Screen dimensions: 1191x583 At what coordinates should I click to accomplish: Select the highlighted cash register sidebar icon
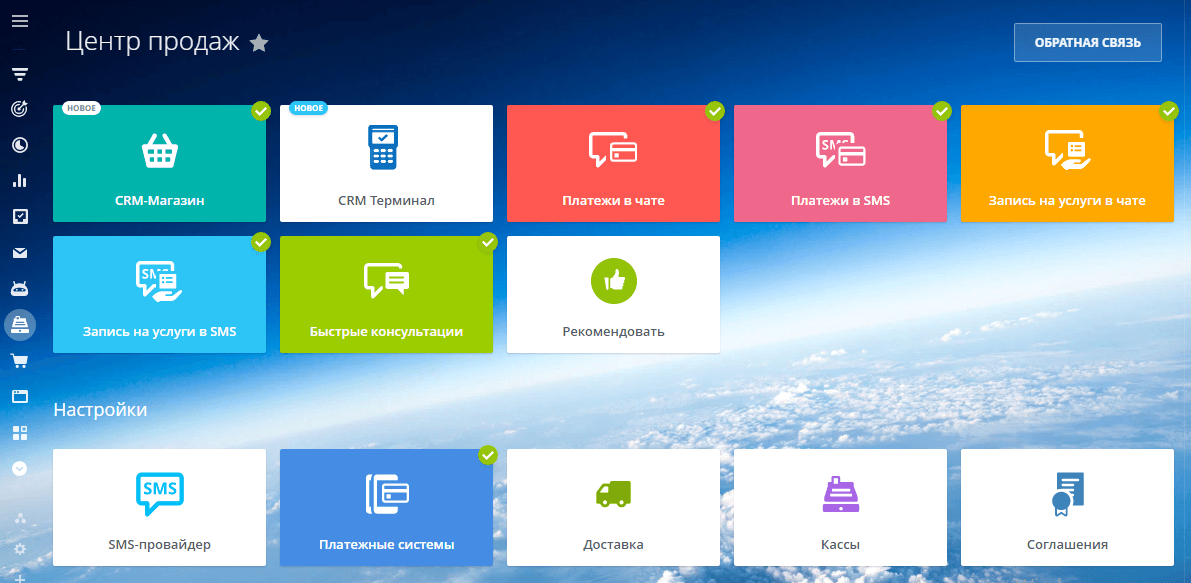[20, 324]
